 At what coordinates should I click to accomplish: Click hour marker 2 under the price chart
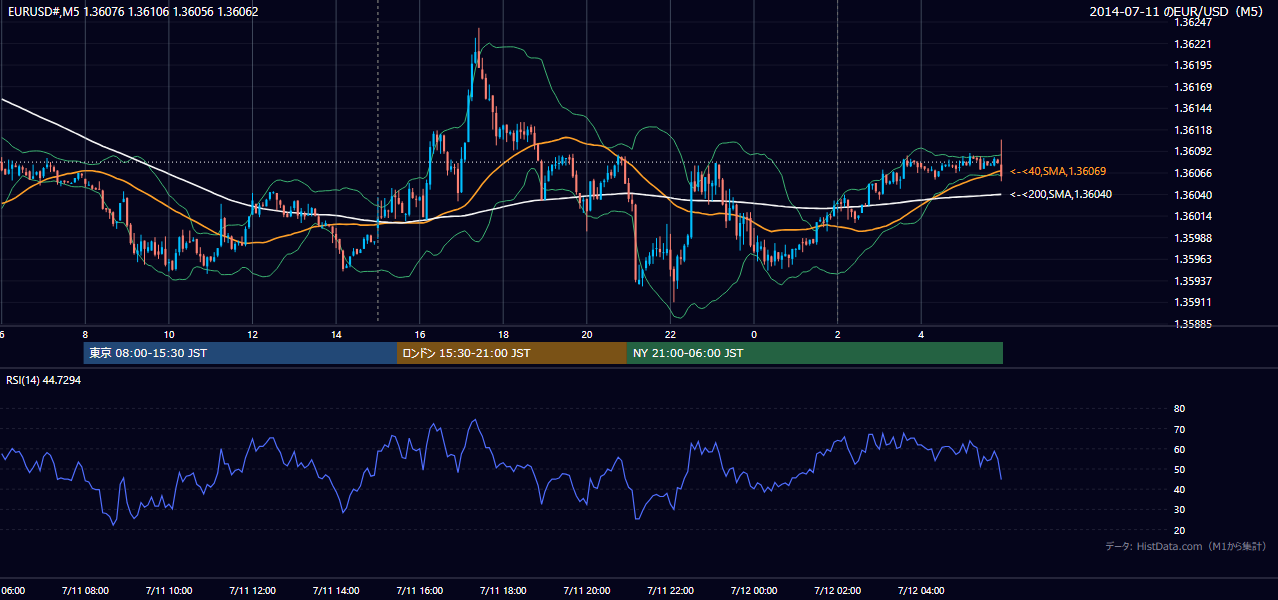point(838,334)
